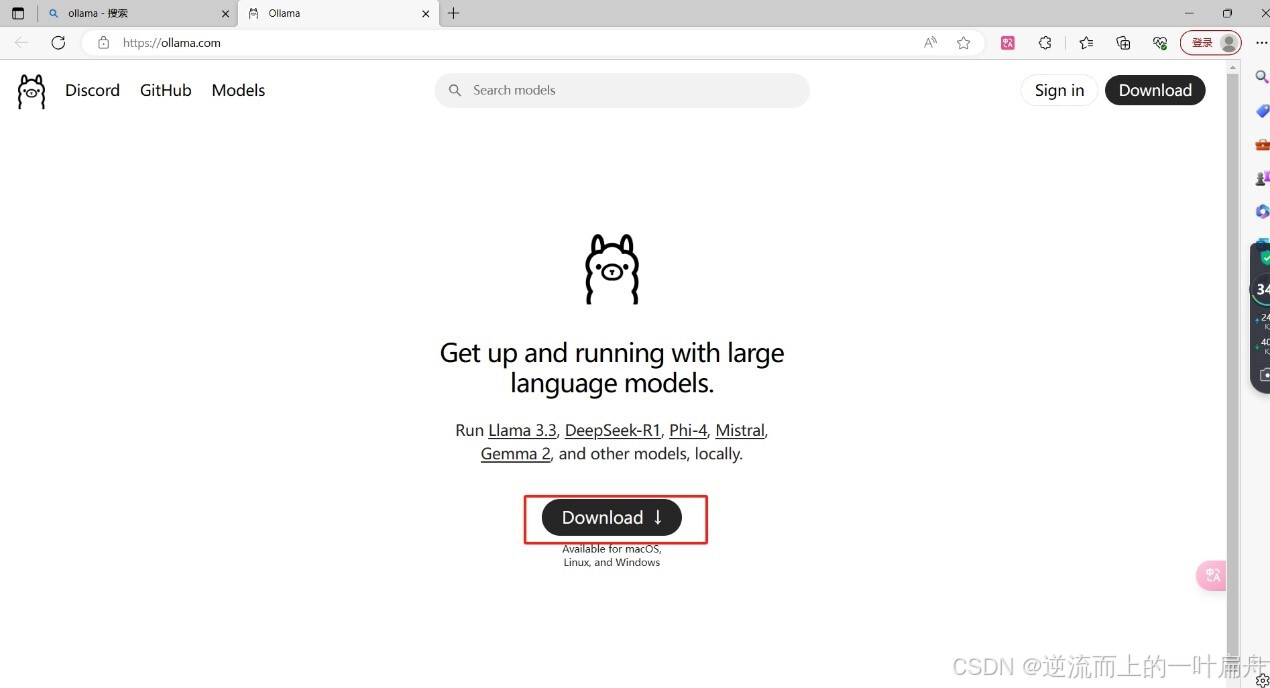Viewport: 1270px width, 688px height.
Task: Open the sidebar tools briefcase icon
Action: coord(1262,145)
